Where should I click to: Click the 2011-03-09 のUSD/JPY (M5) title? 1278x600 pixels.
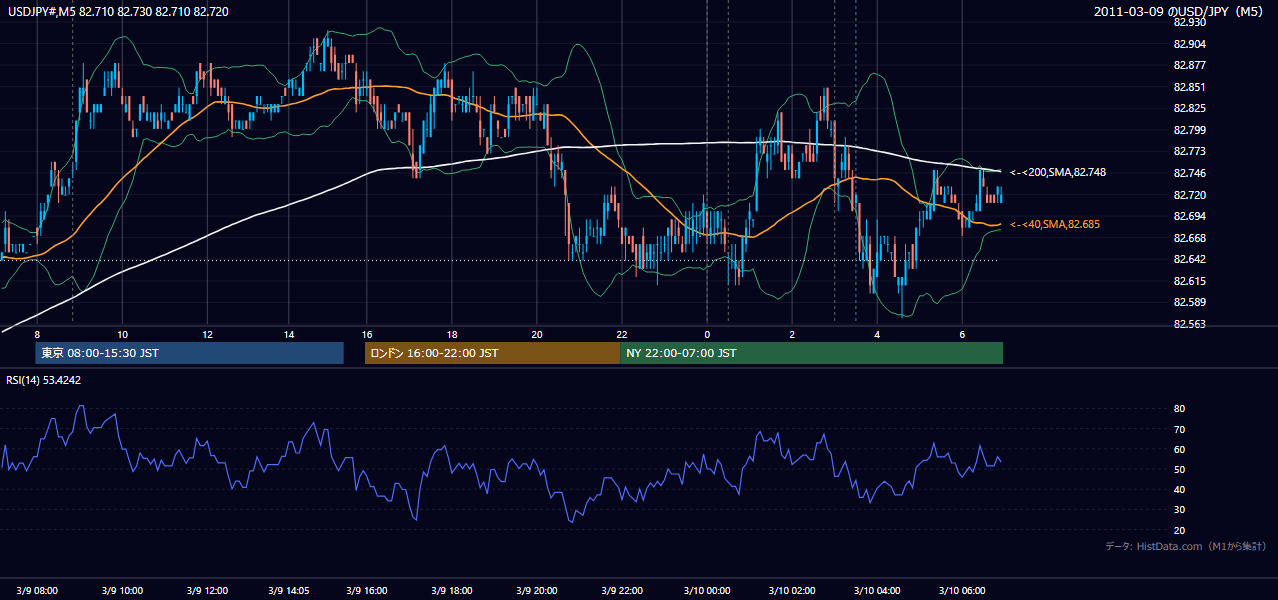pos(1180,11)
